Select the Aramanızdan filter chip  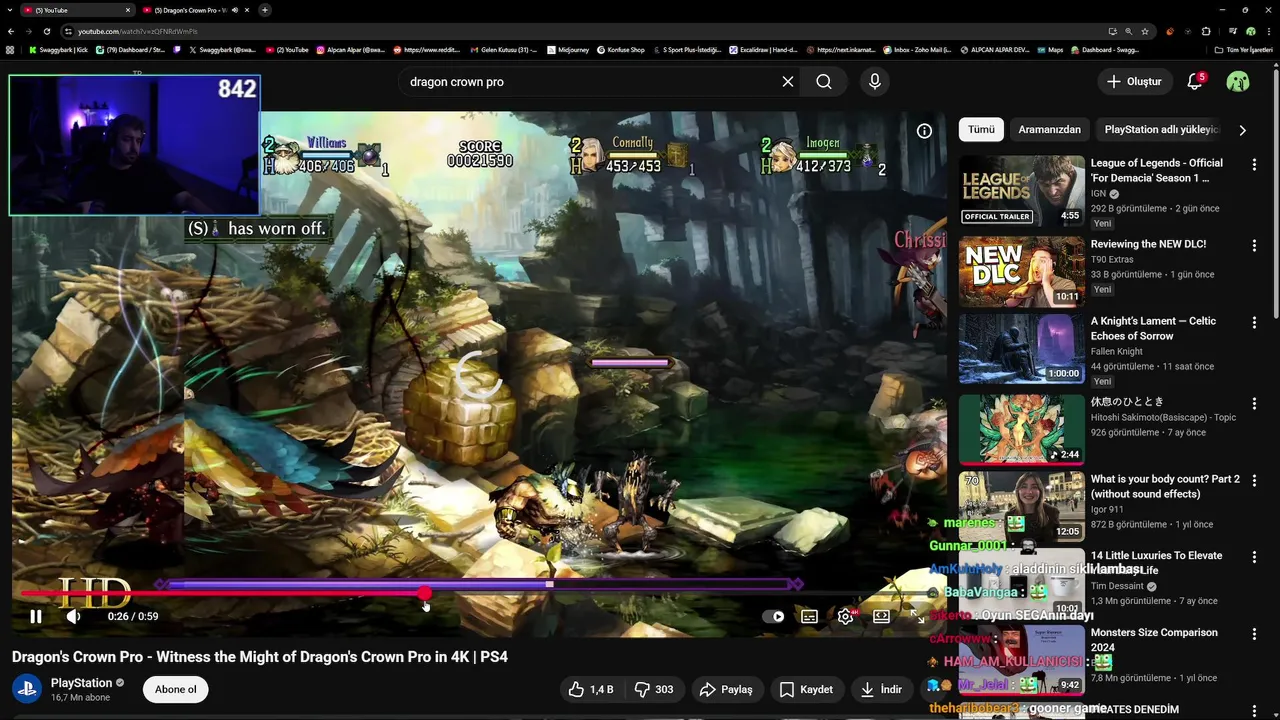(1049, 130)
